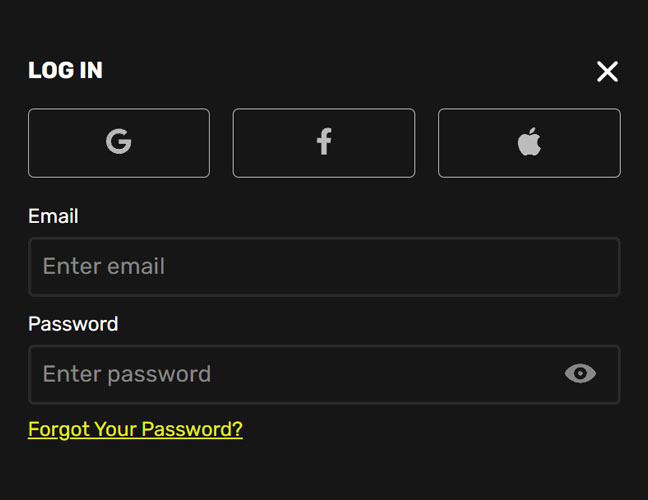Sign in with the Google icon

coord(119,142)
